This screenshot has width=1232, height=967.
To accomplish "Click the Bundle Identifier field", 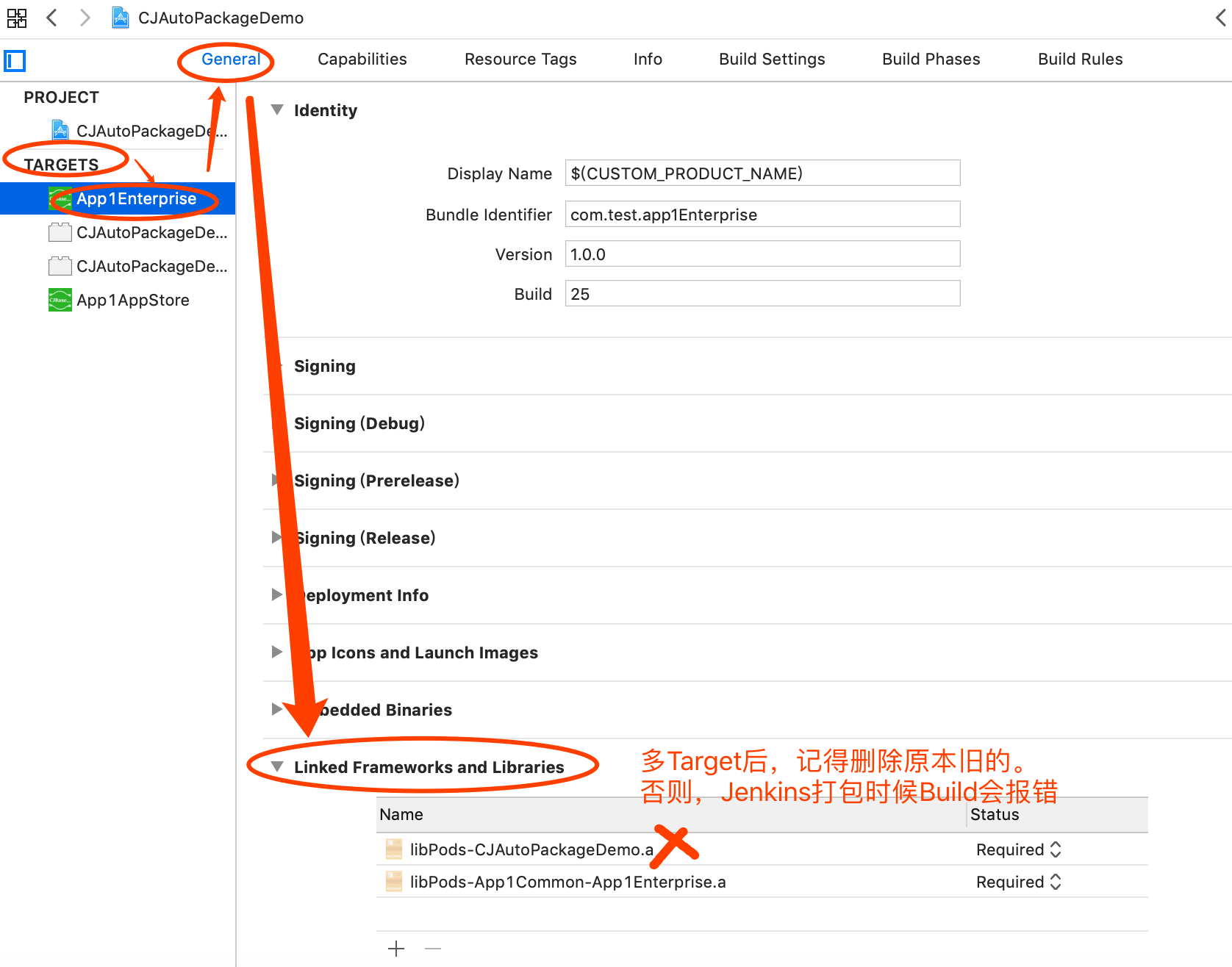I will coord(762,215).
